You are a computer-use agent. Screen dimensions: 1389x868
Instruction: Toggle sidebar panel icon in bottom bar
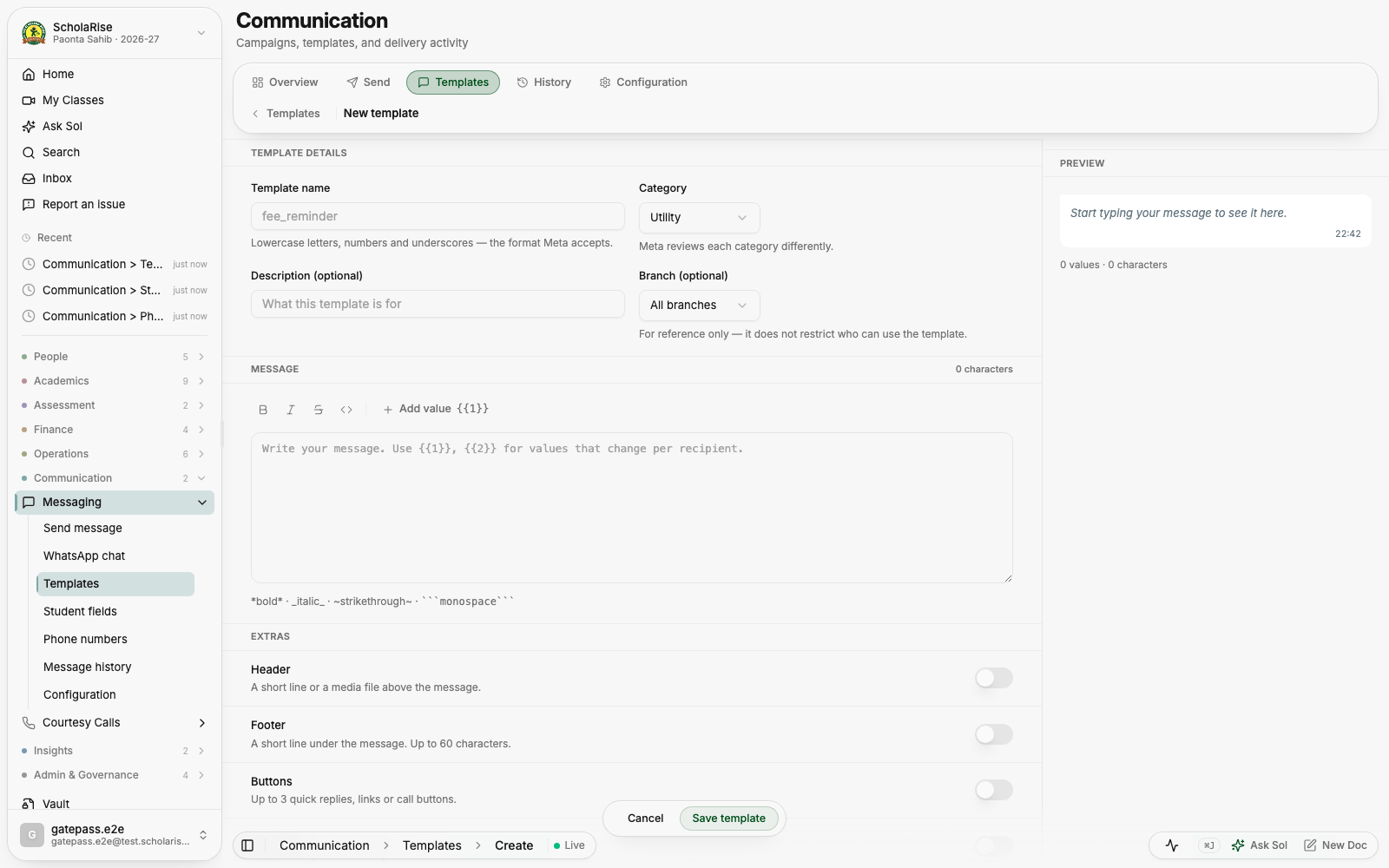coord(247,845)
